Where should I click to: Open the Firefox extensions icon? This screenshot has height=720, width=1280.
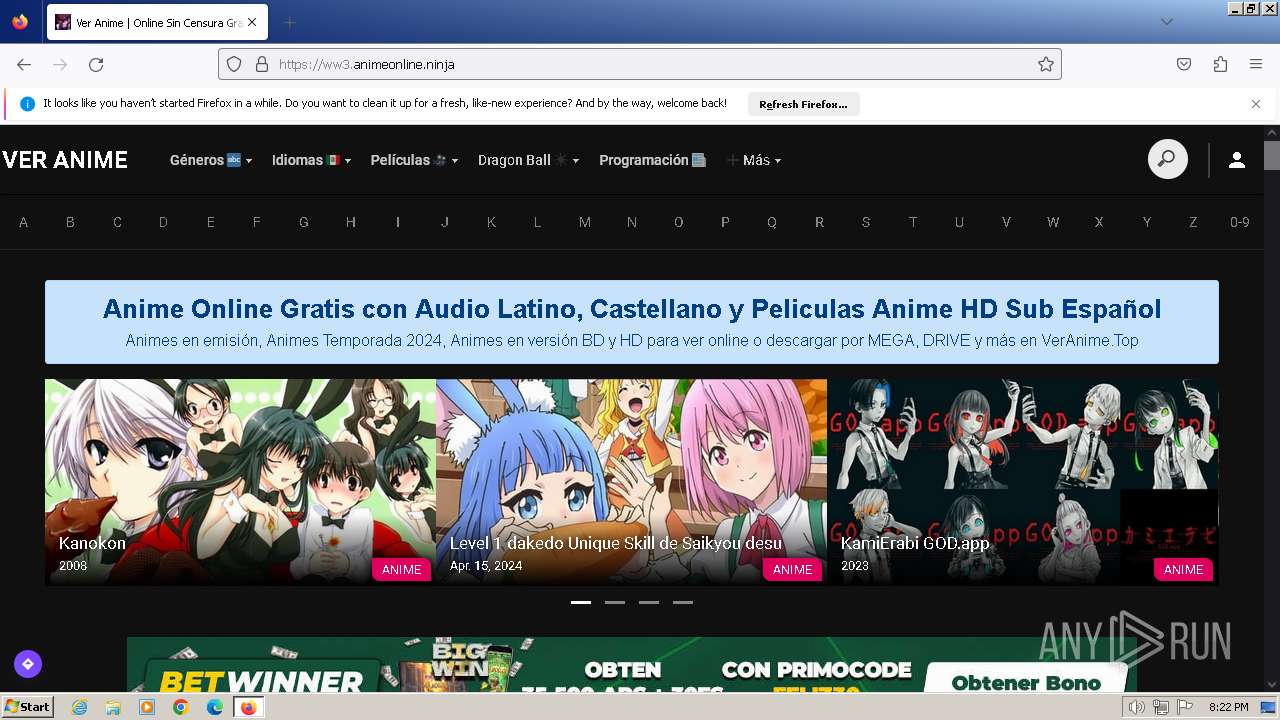pos(1220,64)
